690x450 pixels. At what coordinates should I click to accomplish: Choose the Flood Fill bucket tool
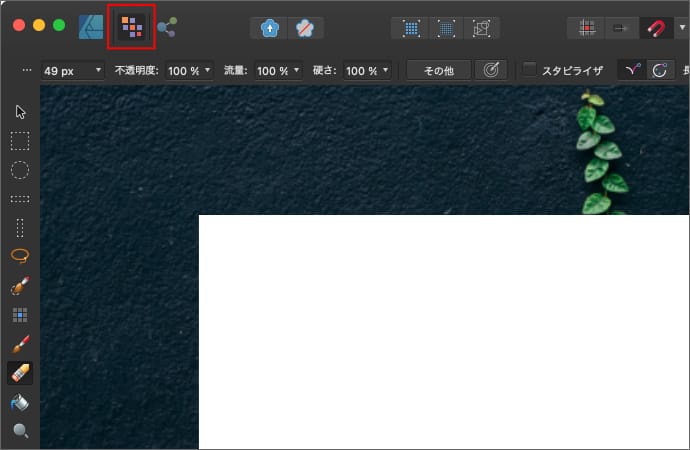[20, 403]
